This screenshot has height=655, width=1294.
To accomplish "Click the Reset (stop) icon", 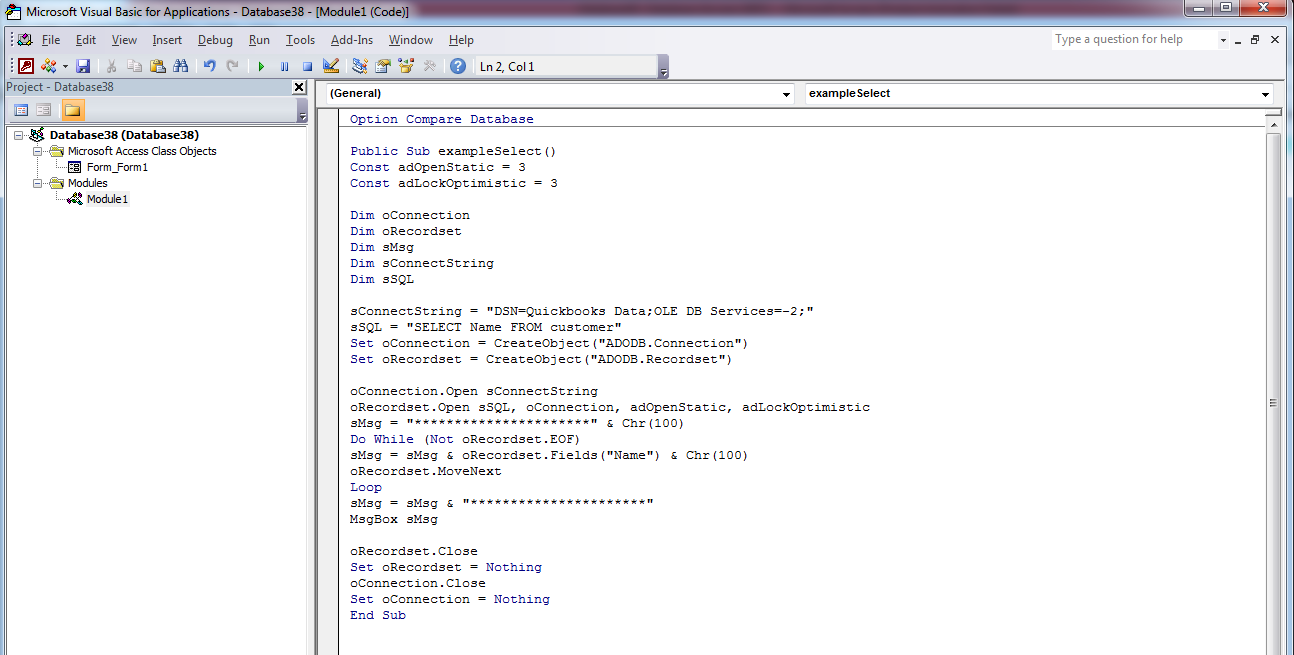I will (308, 66).
